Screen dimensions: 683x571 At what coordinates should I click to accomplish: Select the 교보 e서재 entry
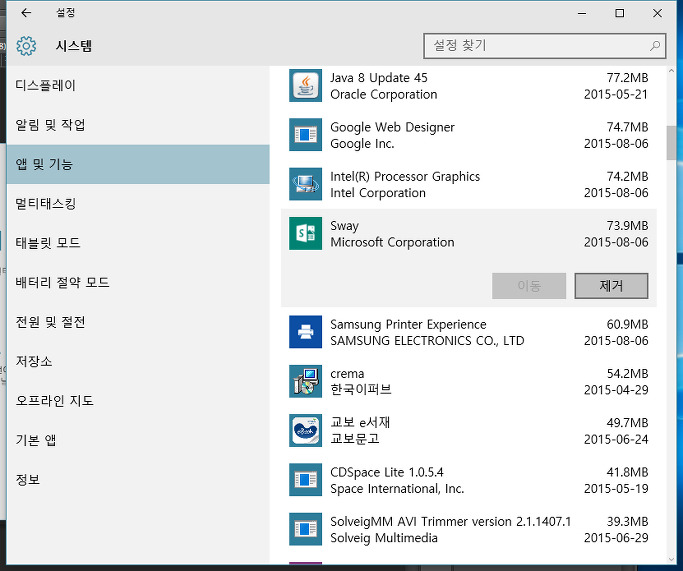click(x=469, y=431)
